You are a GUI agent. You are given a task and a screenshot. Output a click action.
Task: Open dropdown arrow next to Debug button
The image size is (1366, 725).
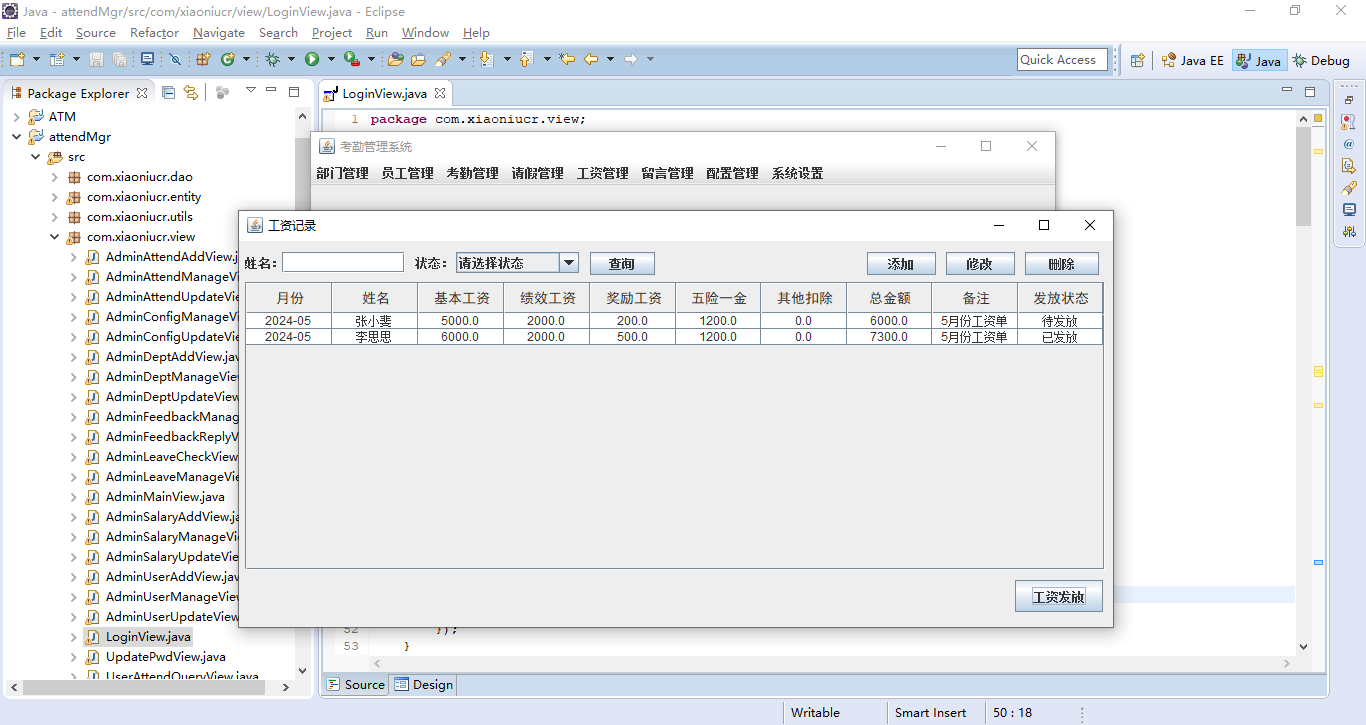pos(291,59)
